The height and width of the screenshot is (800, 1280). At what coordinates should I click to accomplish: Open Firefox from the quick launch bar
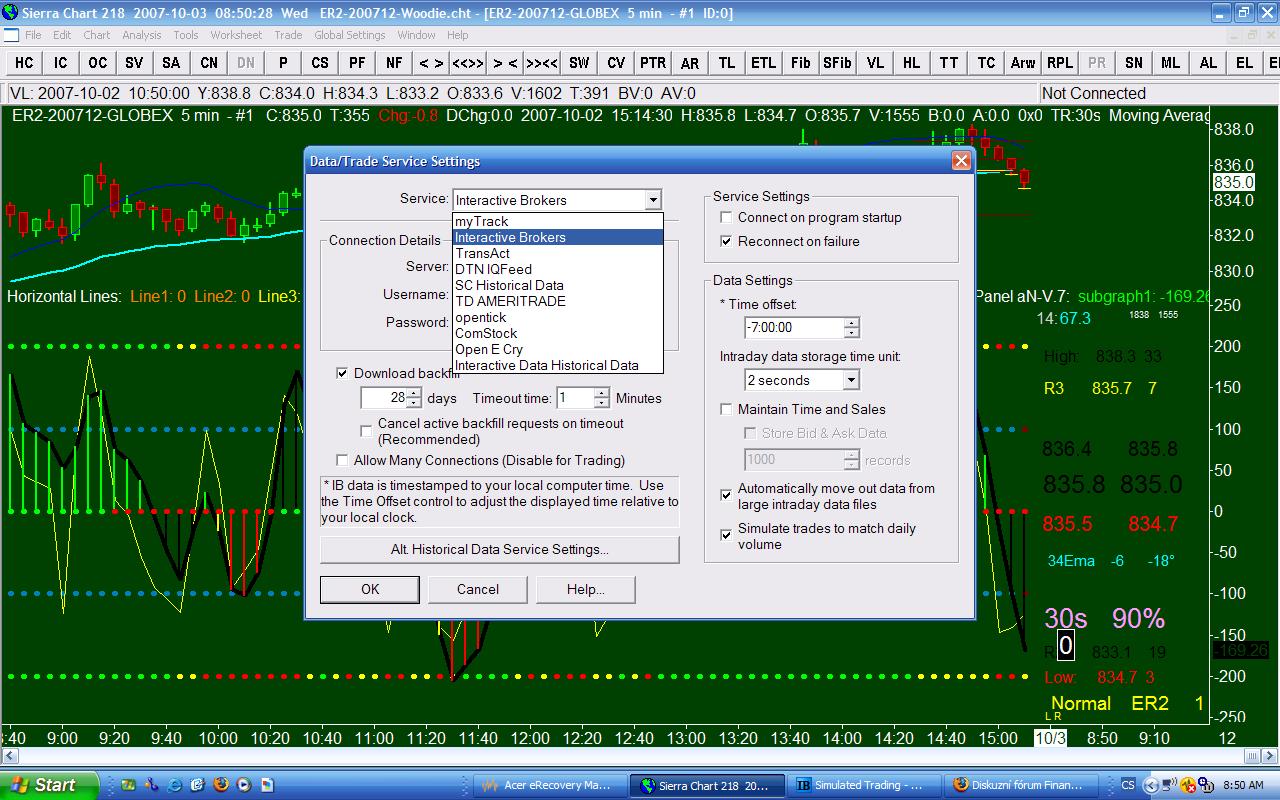pyautogui.click(x=221, y=785)
